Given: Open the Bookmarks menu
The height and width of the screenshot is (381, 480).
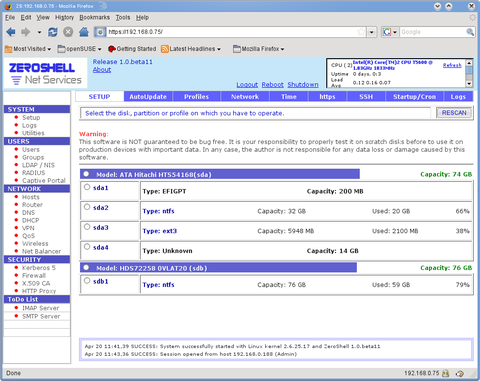Looking at the screenshot, I should click(94, 17).
